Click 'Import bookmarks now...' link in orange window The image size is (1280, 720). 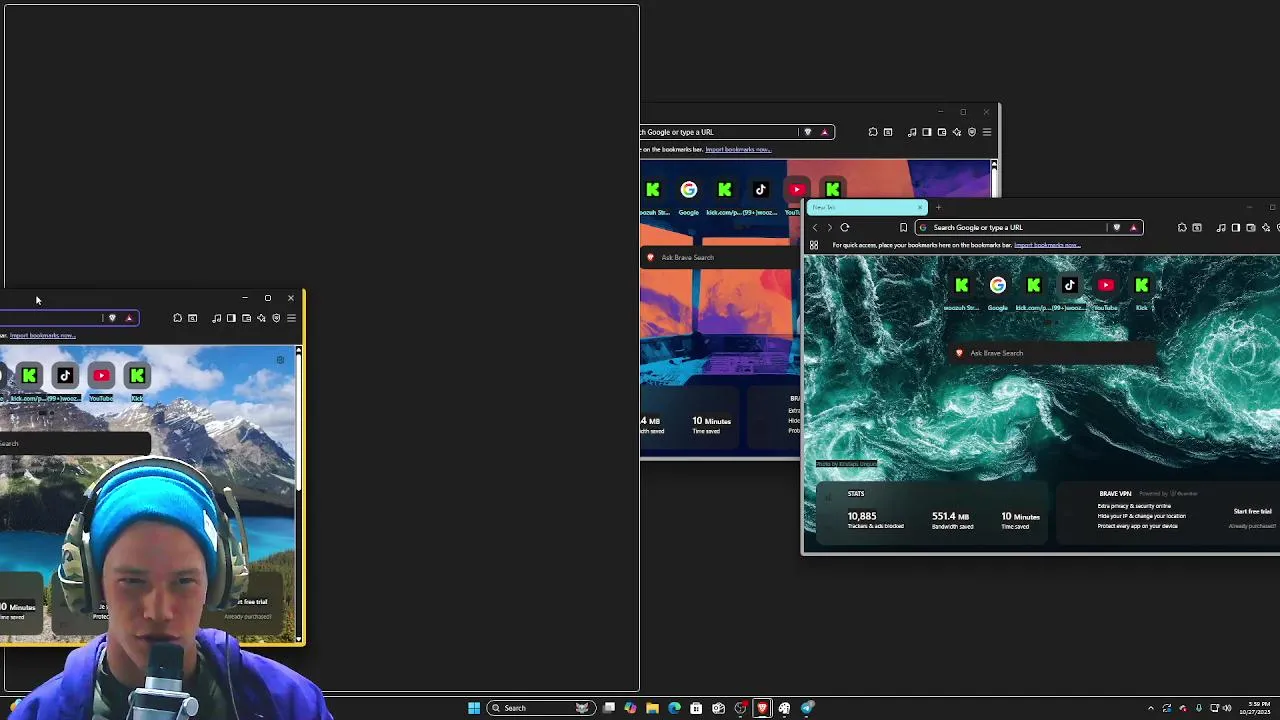tap(738, 150)
